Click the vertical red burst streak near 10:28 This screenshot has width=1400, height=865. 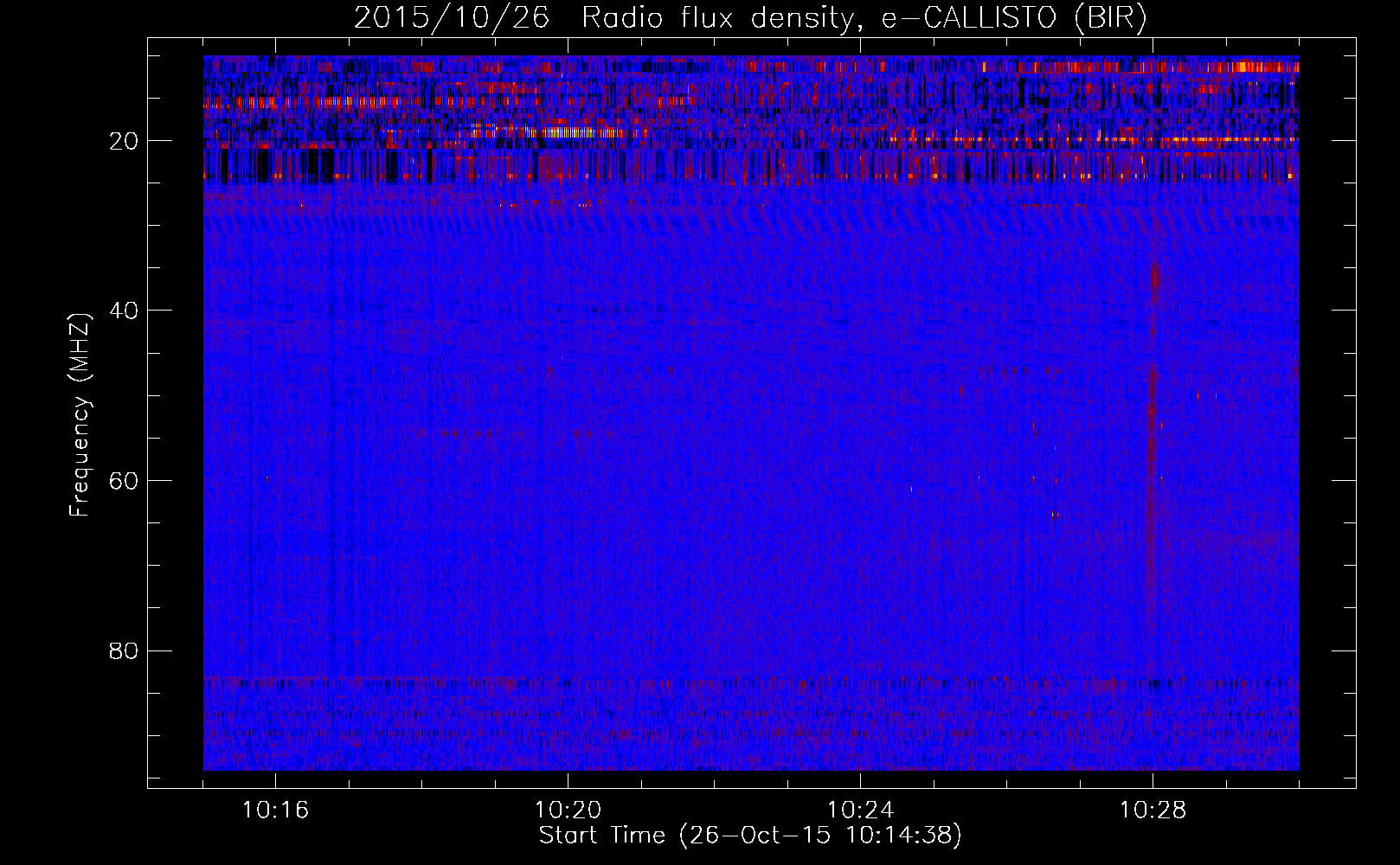pos(1152,450)
